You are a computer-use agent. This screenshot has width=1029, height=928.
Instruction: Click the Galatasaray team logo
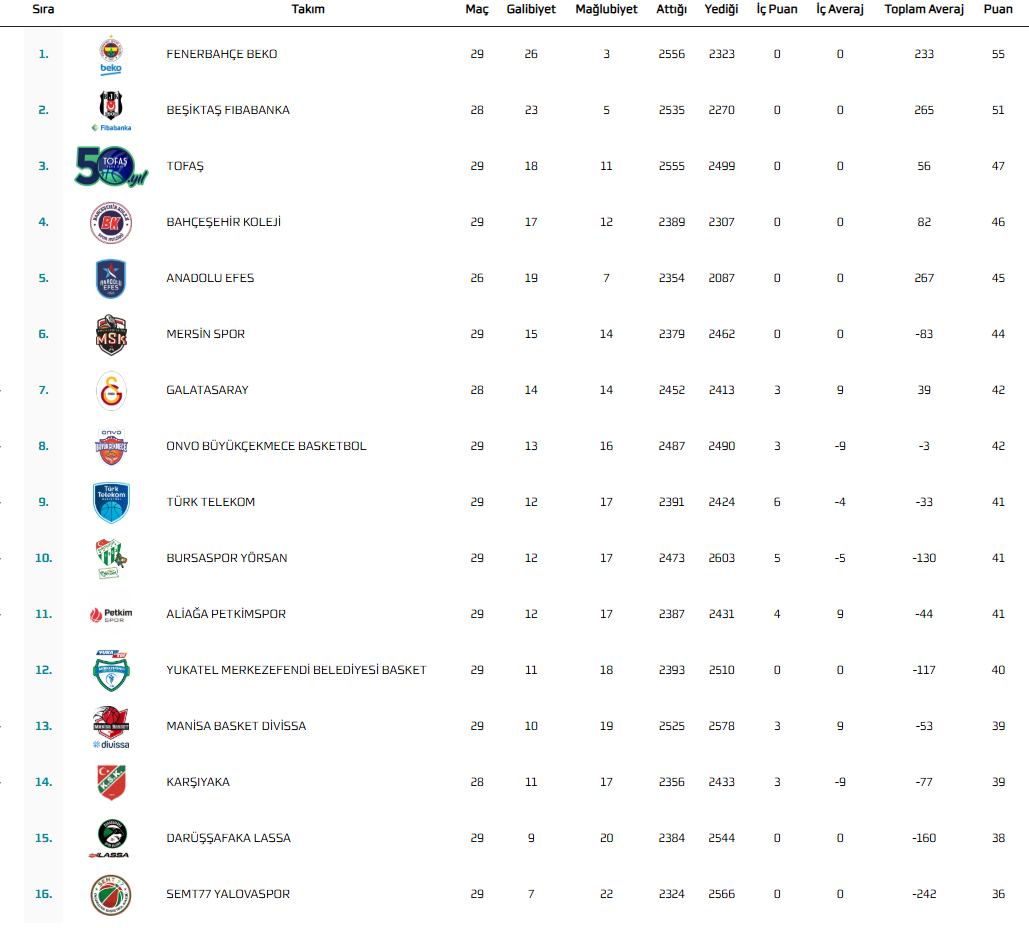click(111, 390)
